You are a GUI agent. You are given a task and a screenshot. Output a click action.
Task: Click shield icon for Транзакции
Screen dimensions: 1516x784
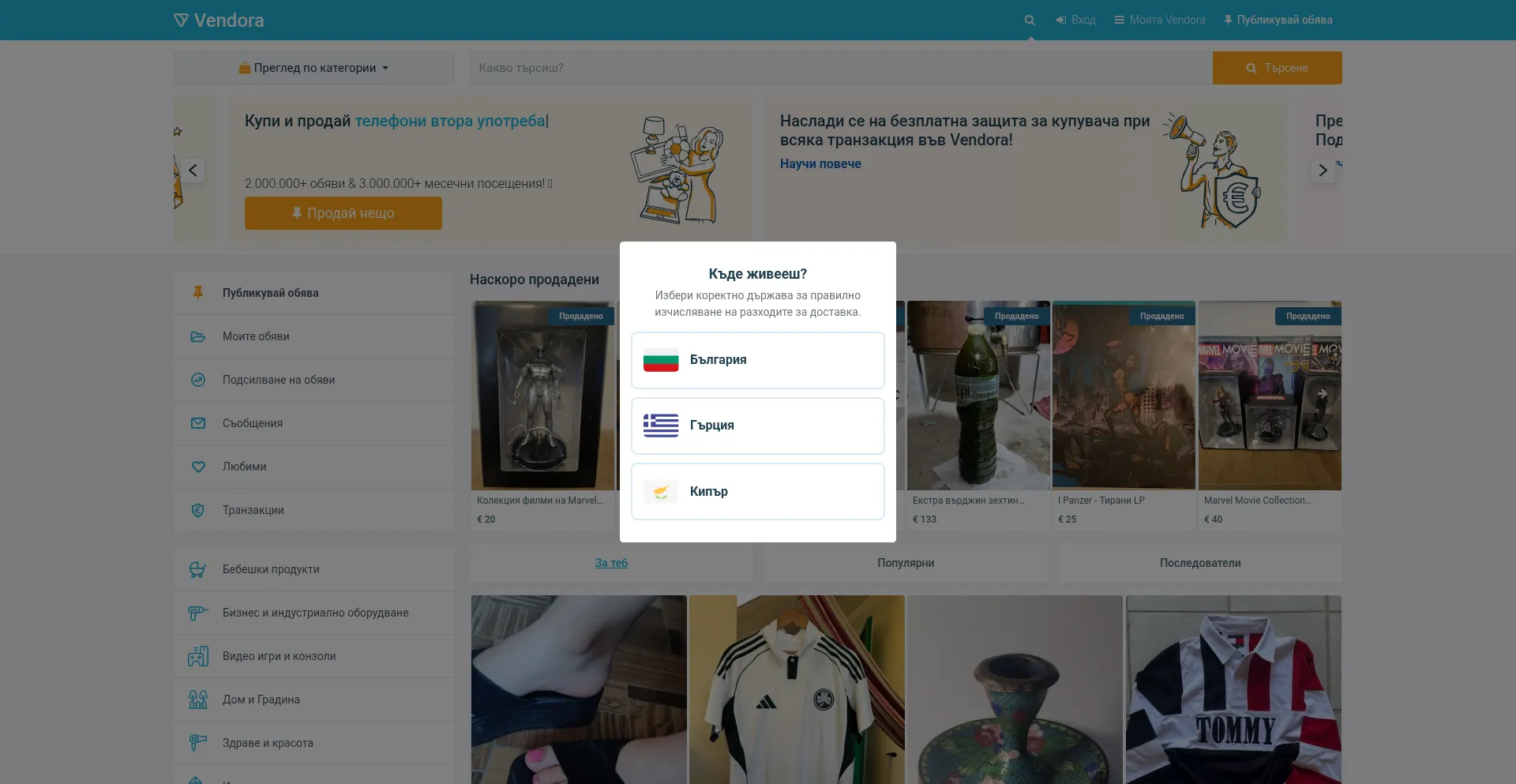tap(198, 510)
